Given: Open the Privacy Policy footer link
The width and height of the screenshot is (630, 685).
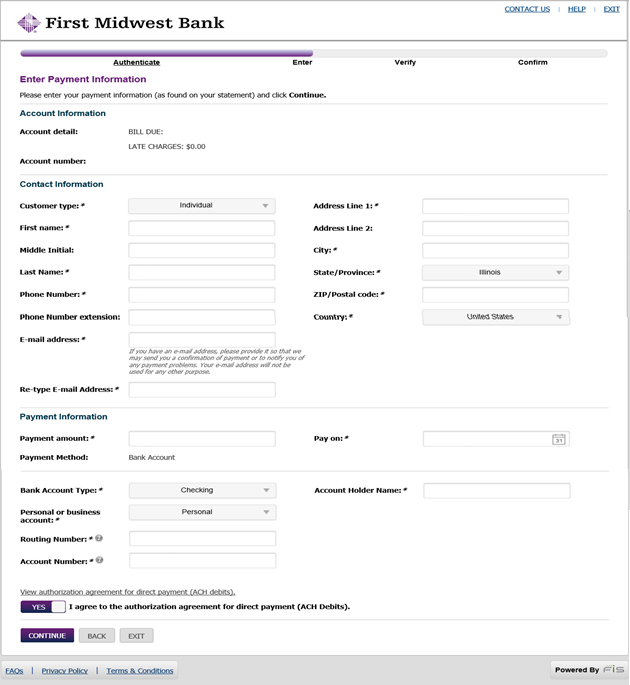Looking at the screenshot, I should pyautogui.click(x=65, y=671).
